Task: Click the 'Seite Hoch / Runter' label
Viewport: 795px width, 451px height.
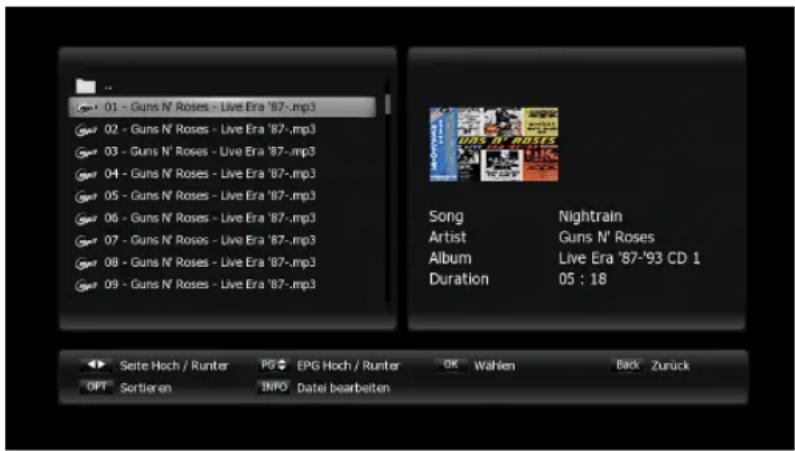Action: click(x=174, y=366)
